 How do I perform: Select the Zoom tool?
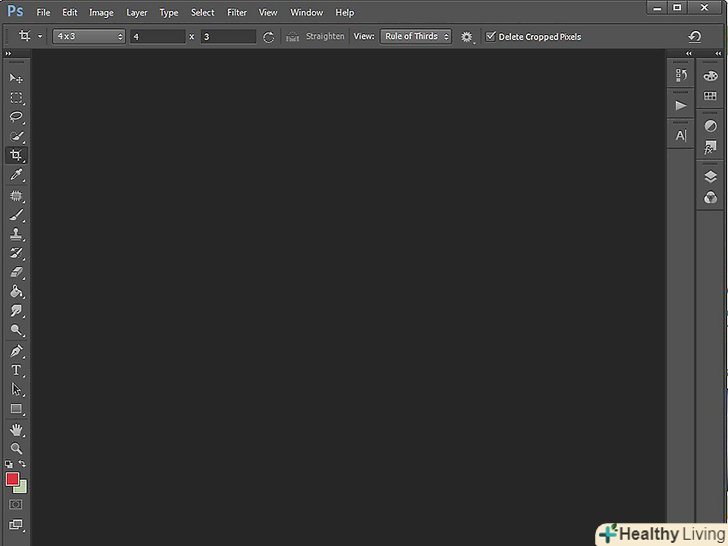point(16,448)
